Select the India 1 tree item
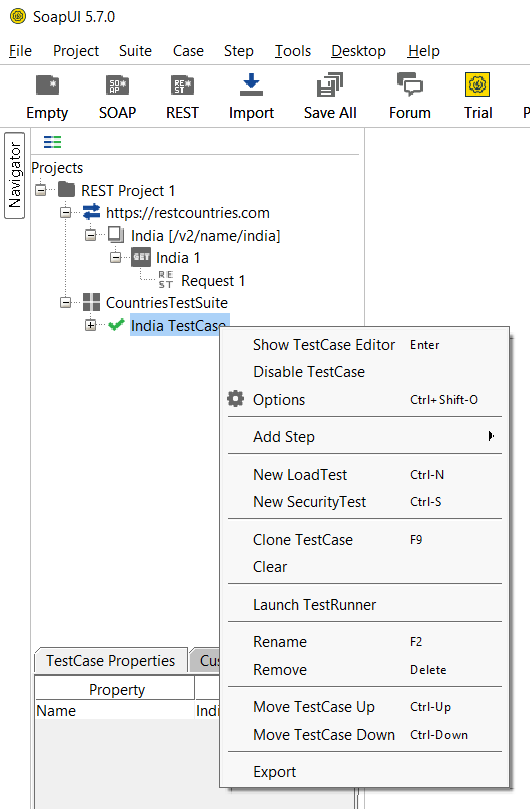 [178, 257]
